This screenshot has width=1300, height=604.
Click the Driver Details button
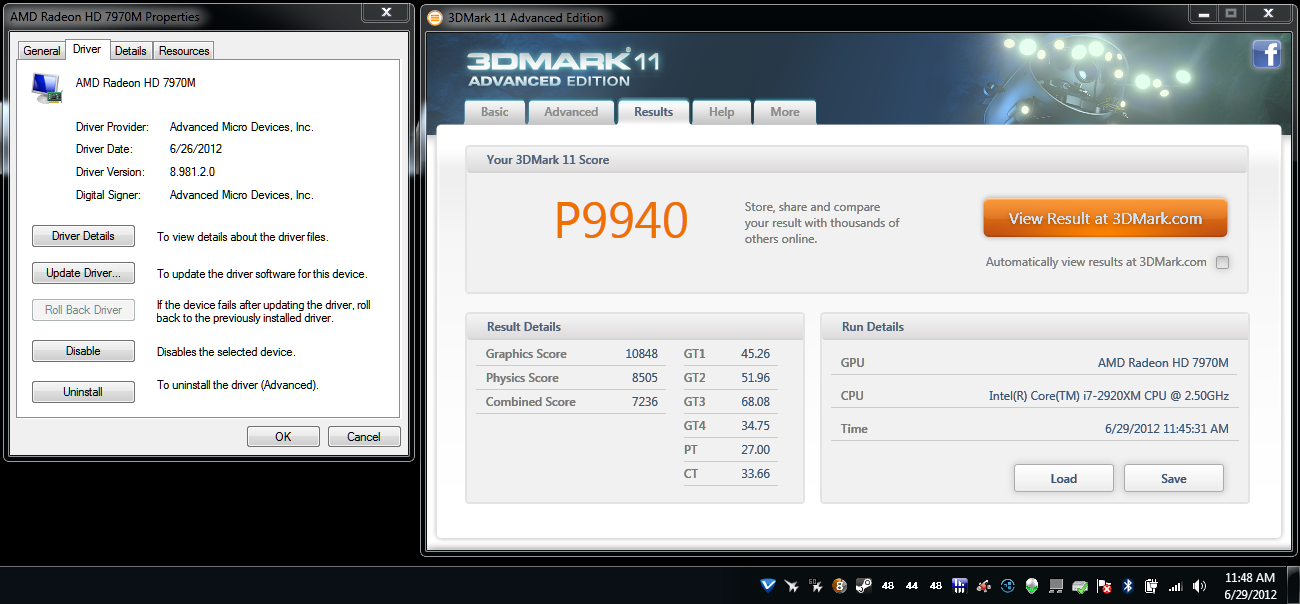(83, 236)
